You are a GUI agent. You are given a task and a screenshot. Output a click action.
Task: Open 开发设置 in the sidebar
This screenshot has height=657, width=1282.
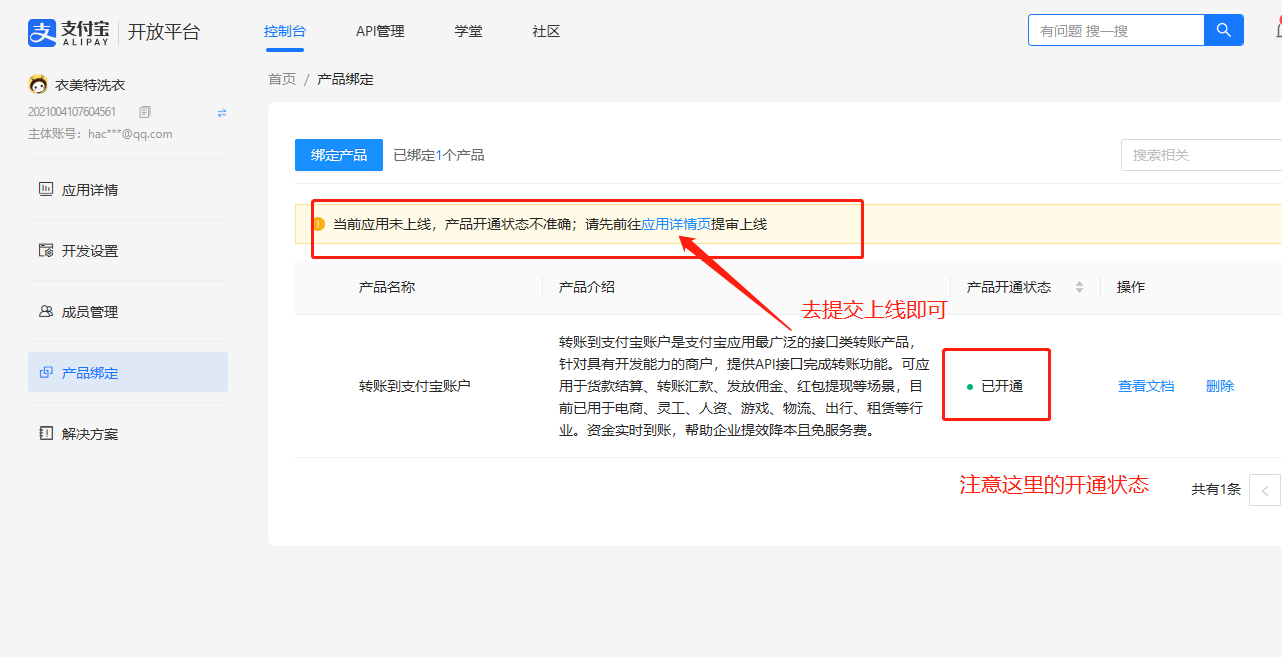[x=90, y=251]
